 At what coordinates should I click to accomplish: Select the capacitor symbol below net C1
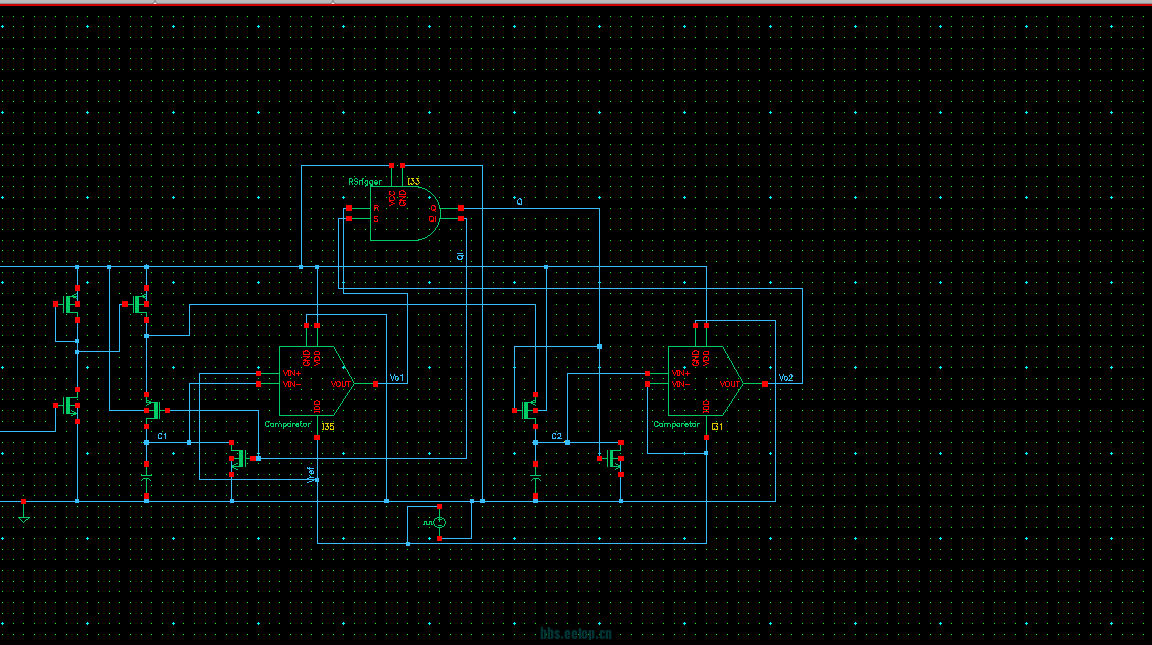click(147, 480)
